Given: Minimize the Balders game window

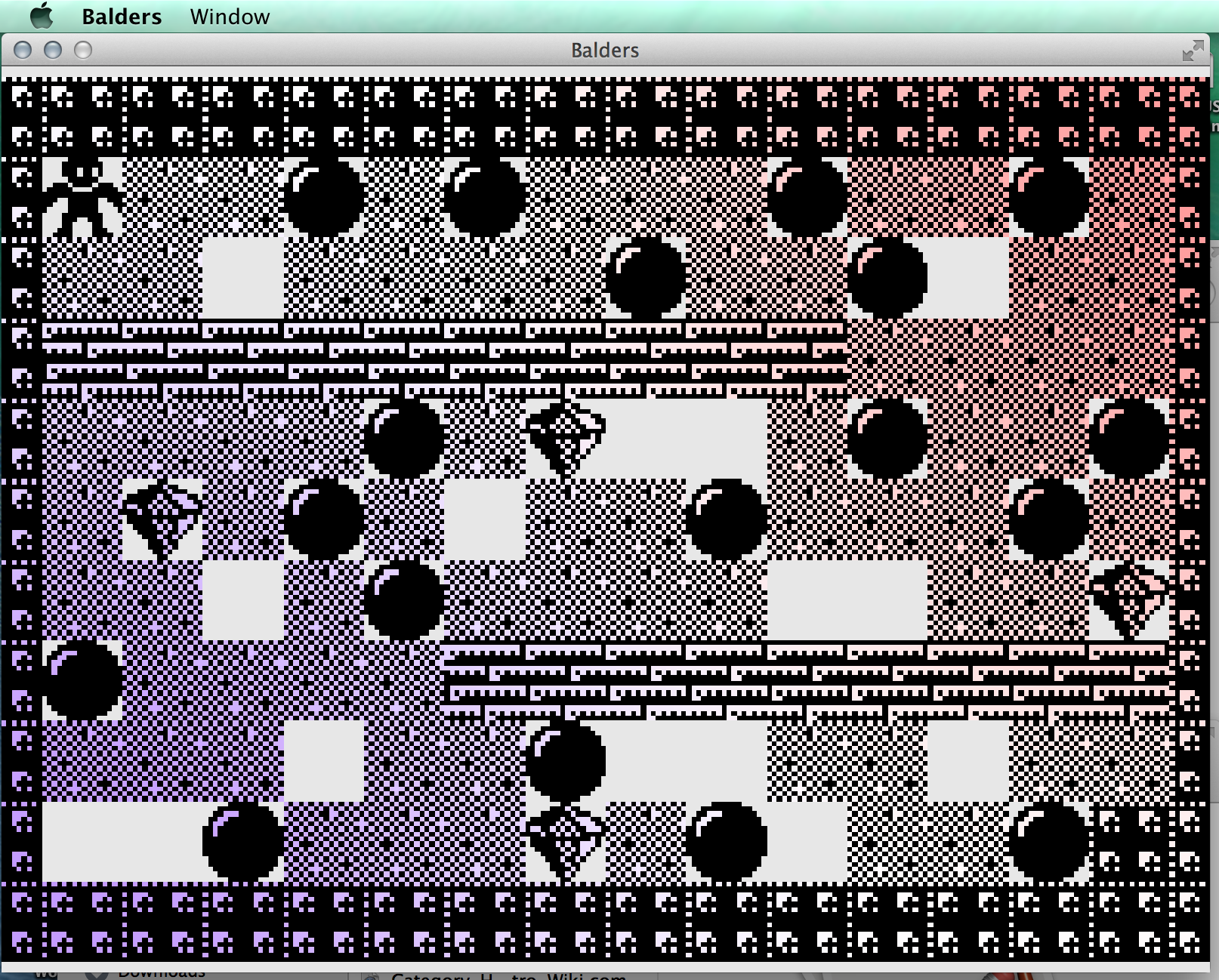Looking at the screenshot, I should (53, 50).
